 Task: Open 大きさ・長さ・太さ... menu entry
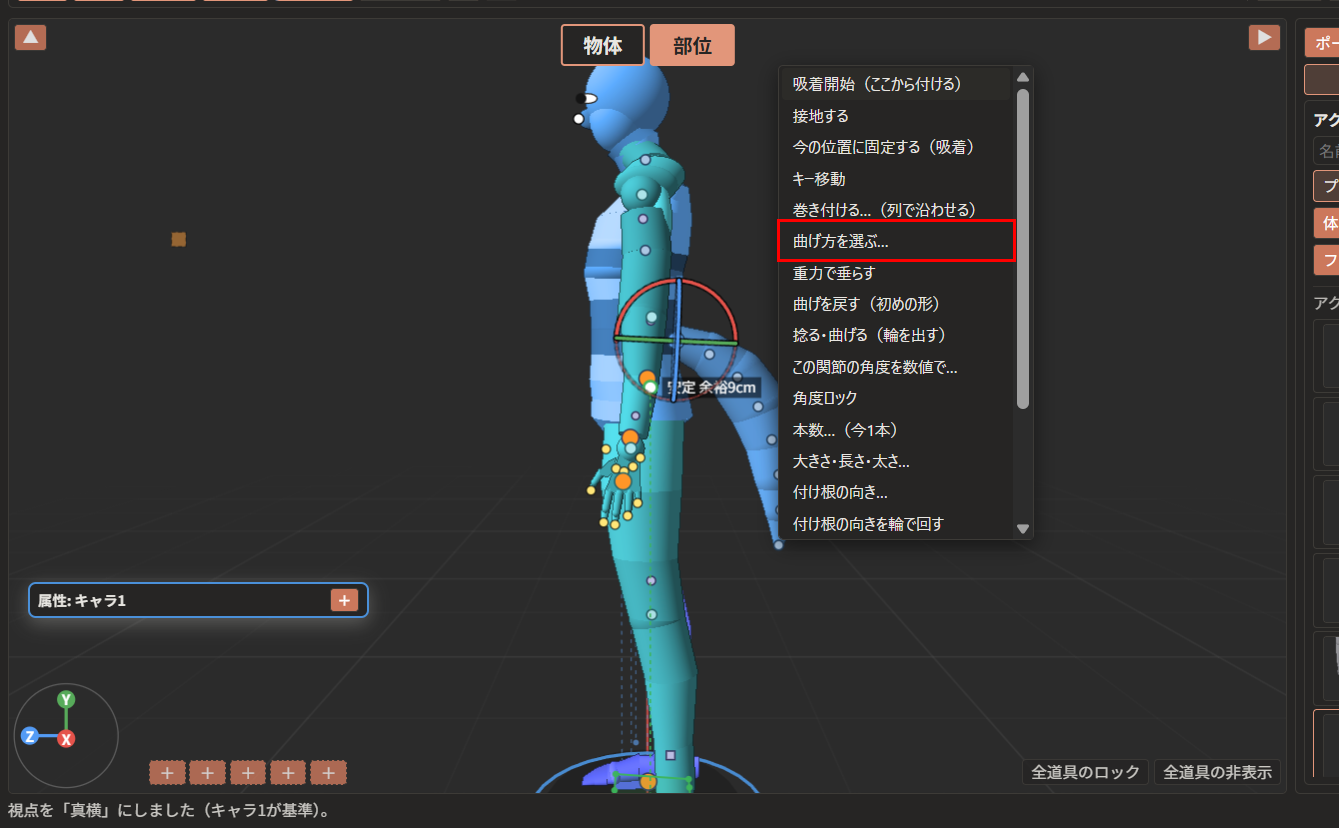[896, 461]
